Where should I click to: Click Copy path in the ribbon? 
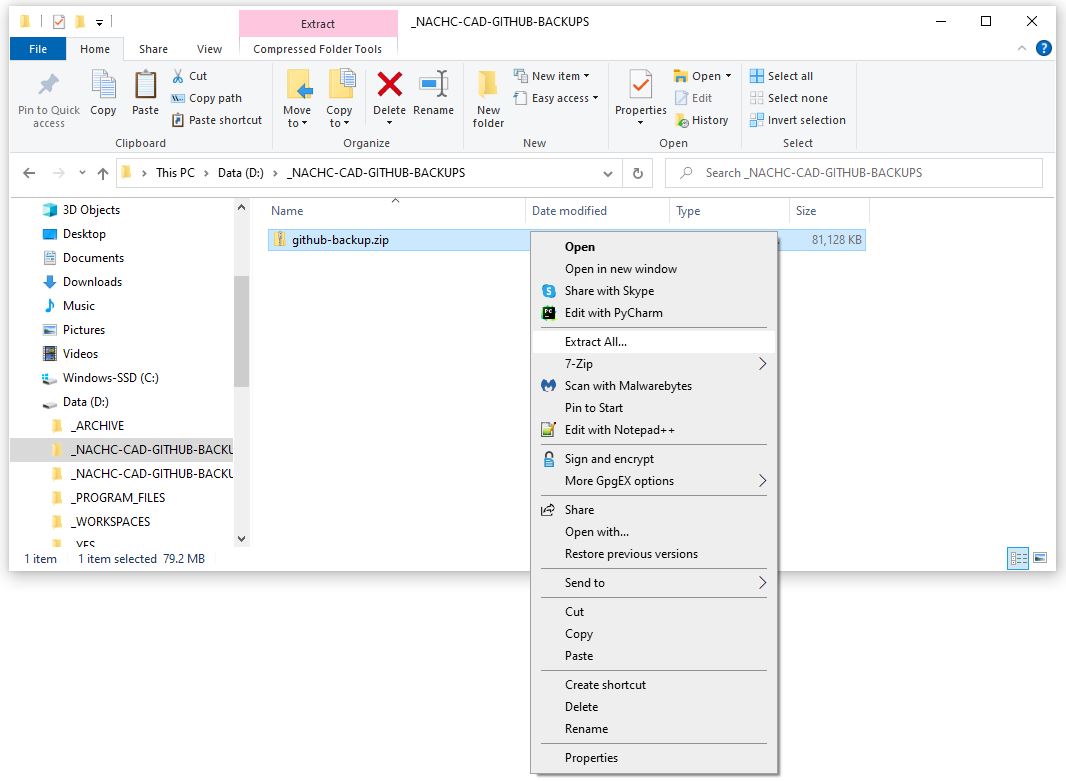point(207,98)
